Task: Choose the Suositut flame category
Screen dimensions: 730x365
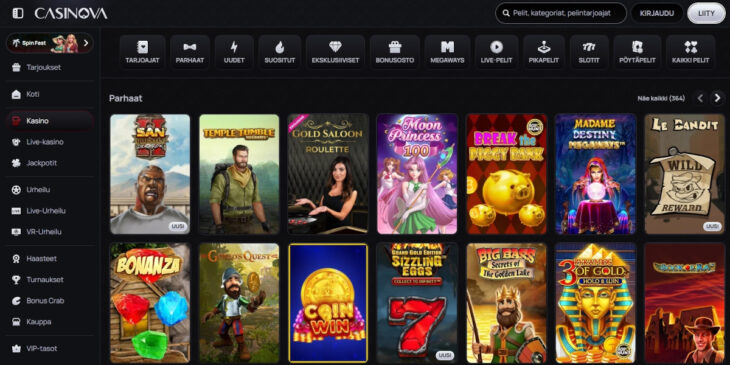Action: 279,52
